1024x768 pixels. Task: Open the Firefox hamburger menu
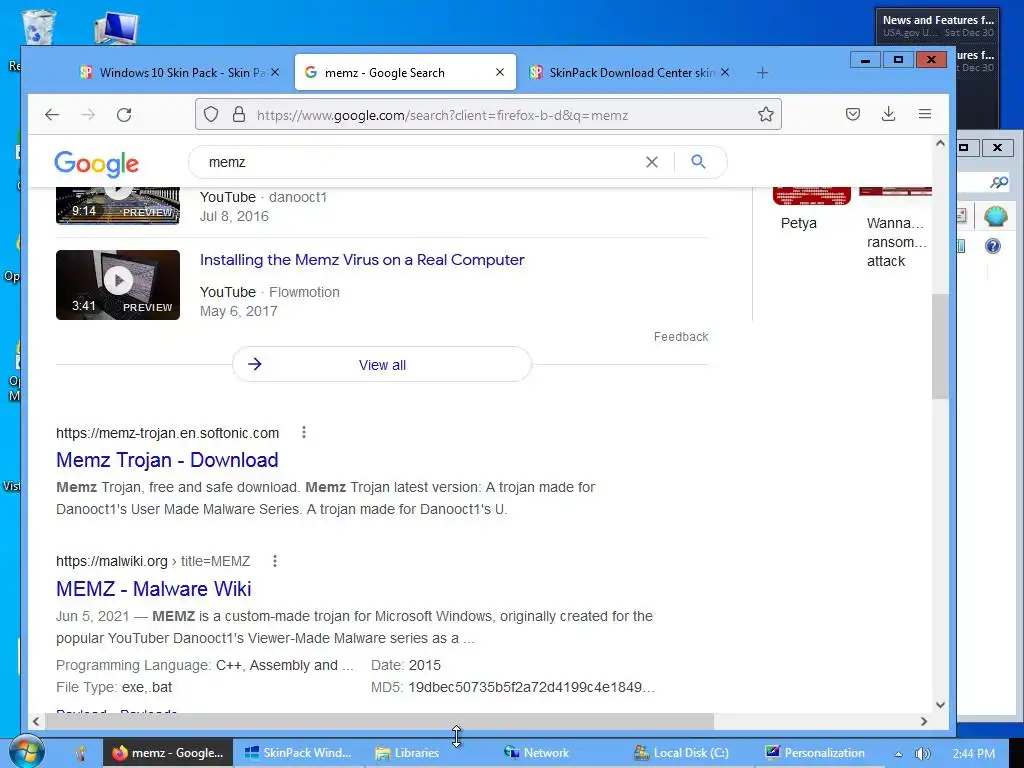925,114
